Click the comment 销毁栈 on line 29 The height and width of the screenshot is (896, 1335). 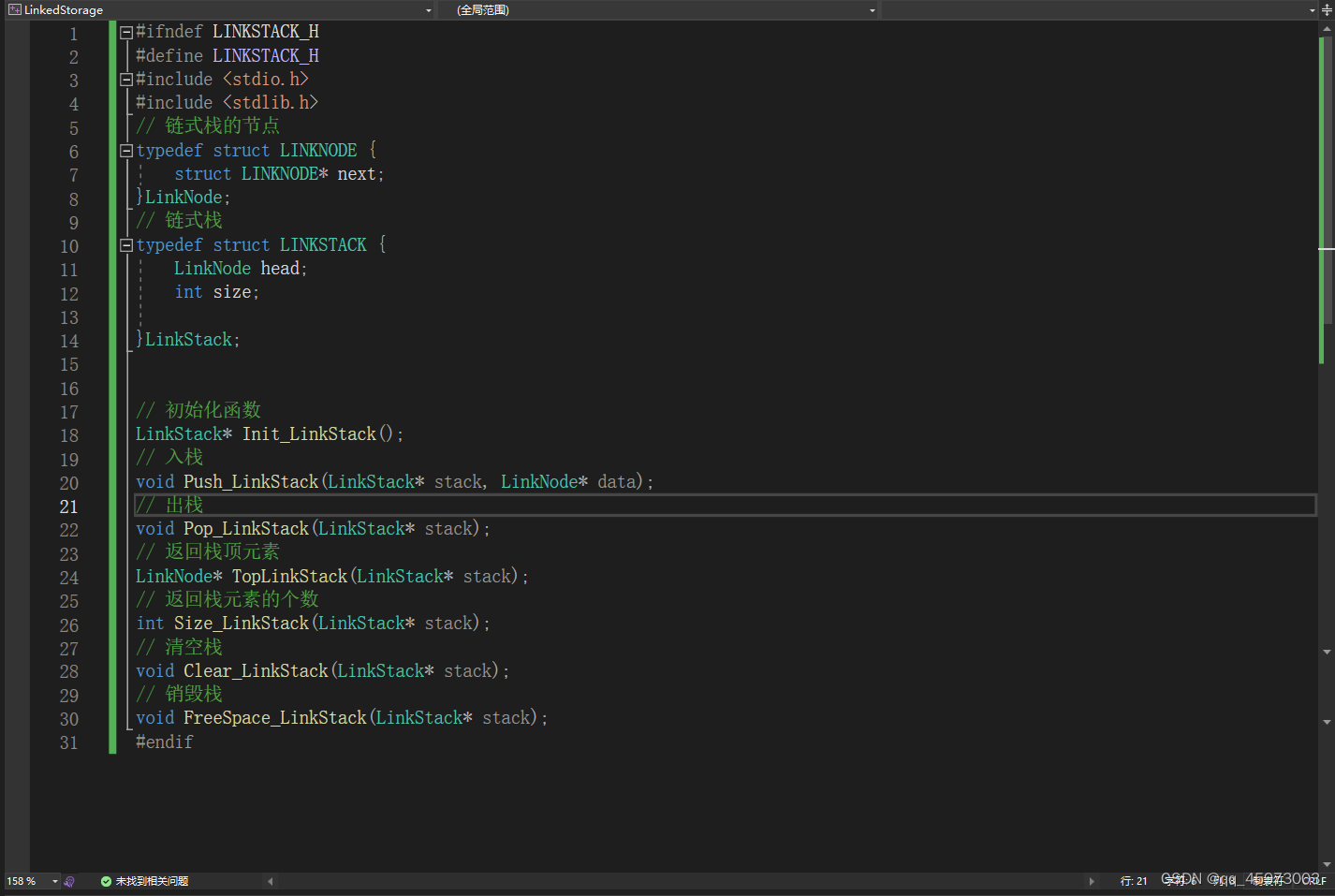pyautogui.click(x=179, y=695)
